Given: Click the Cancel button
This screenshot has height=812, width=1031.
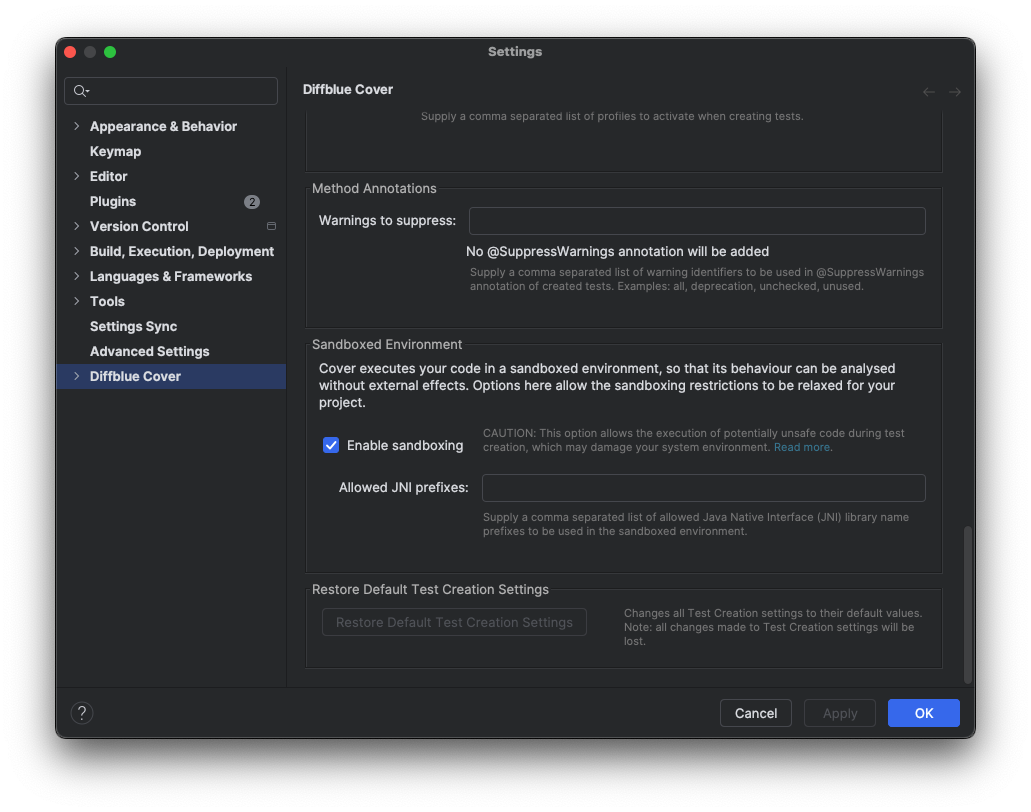Looking at the screenshot, I should pos(755,713).
